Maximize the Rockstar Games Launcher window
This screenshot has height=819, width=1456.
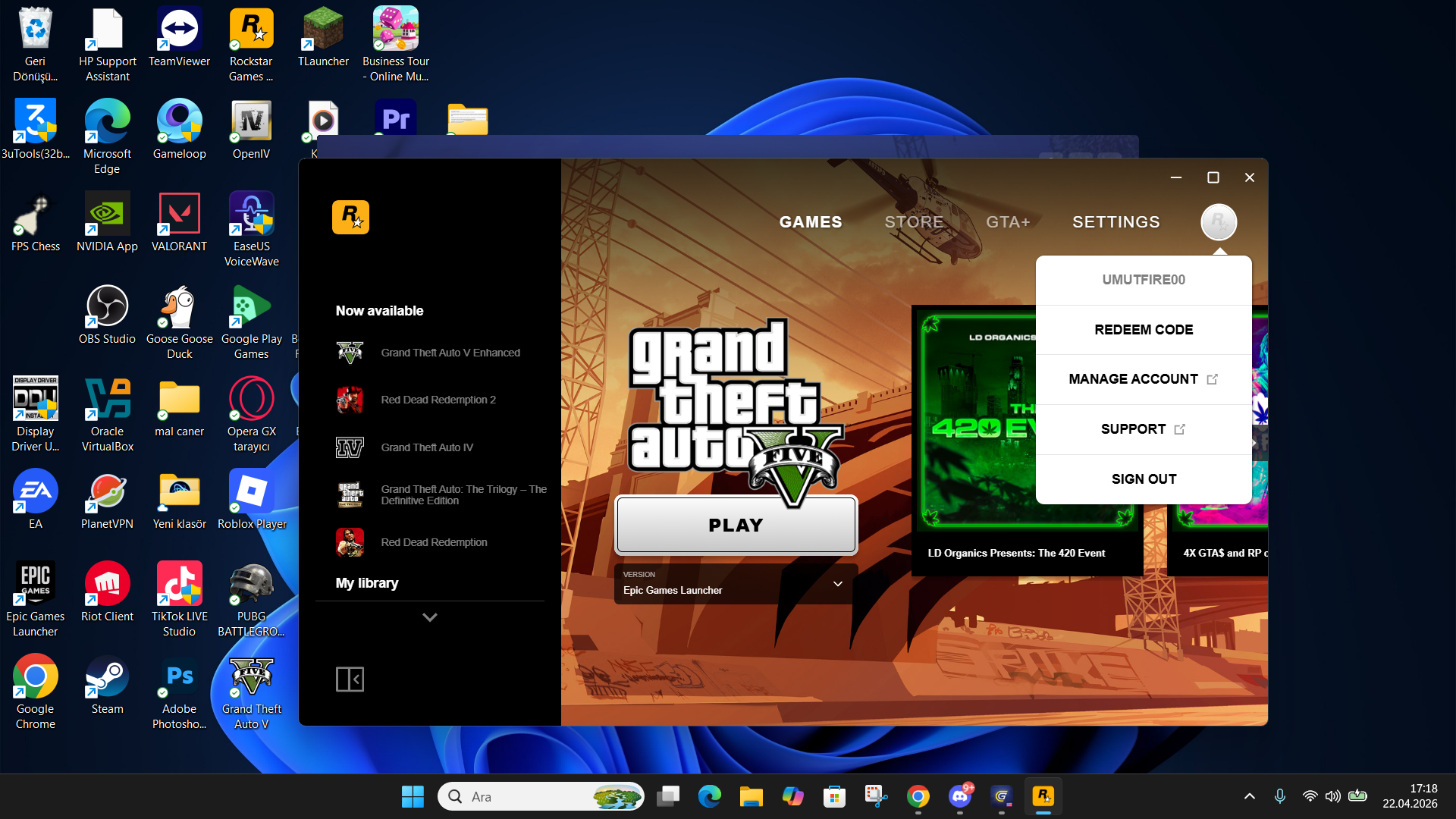1213,177
